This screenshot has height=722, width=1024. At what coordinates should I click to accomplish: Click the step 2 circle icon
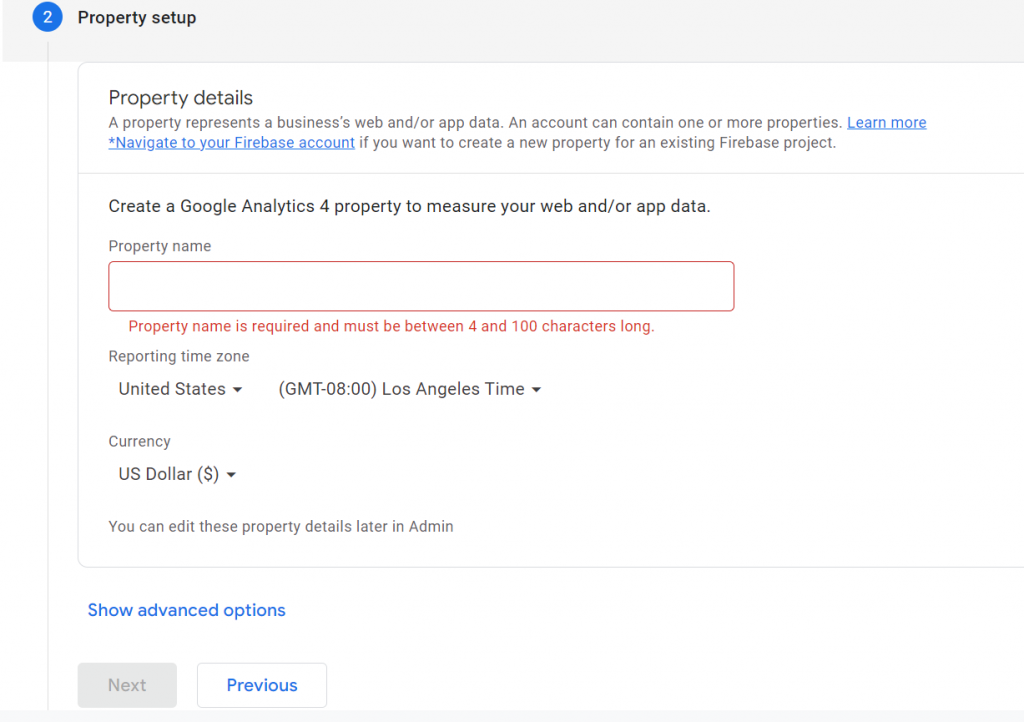(47, 17)
